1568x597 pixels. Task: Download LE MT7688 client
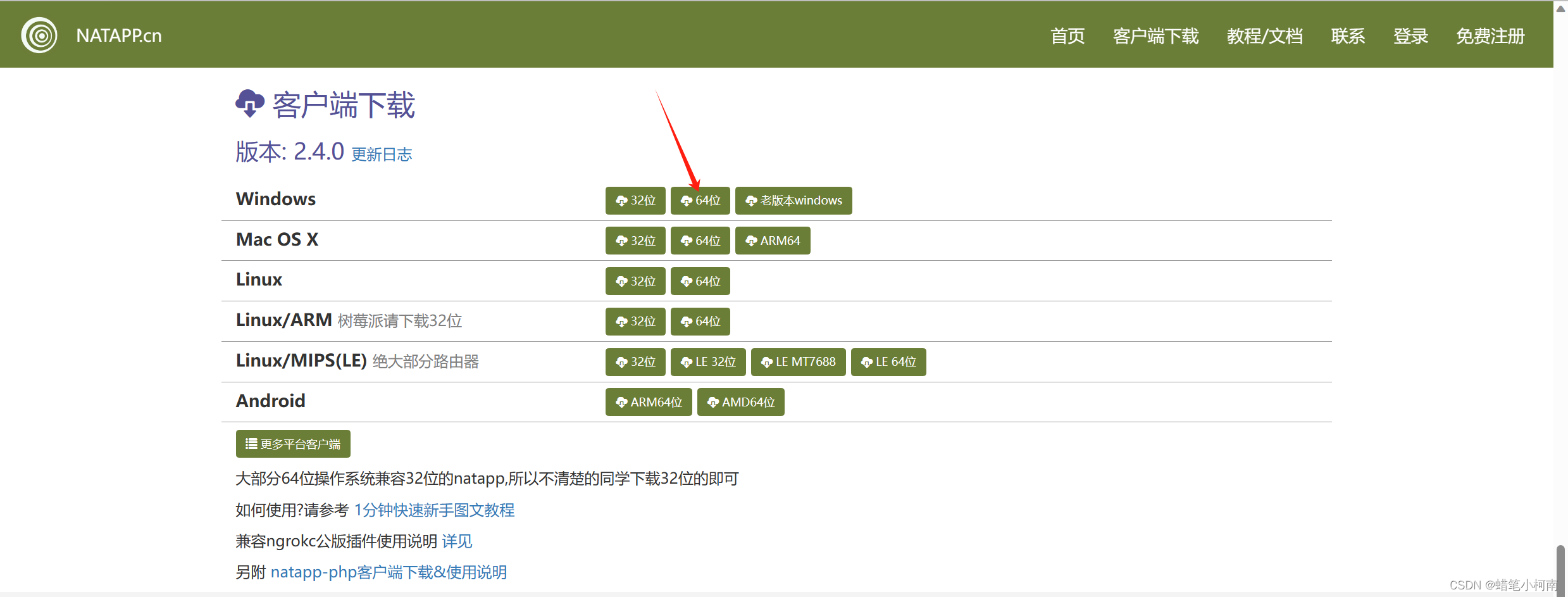pyautogui.click(x=798, y=362)
